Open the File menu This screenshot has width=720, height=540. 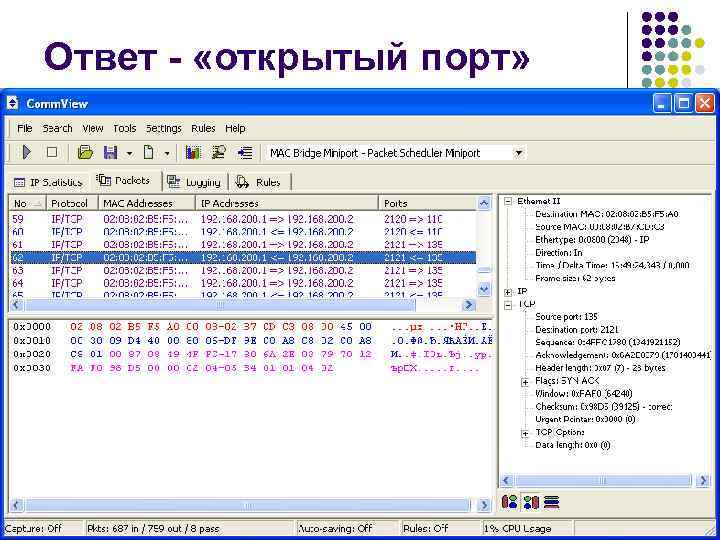coord(25,129)
